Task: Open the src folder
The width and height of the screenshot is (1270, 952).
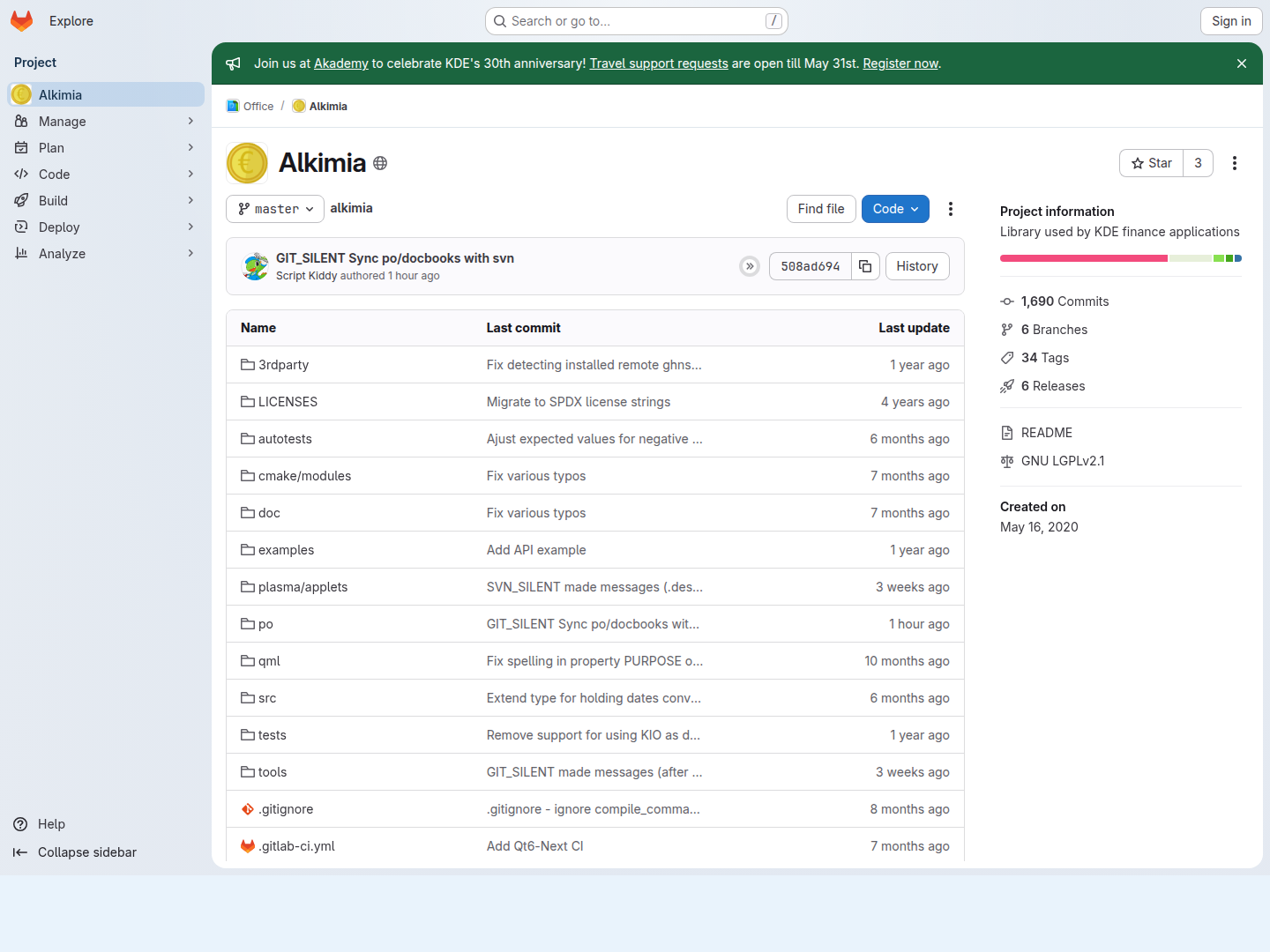Action: coord(267,698)
